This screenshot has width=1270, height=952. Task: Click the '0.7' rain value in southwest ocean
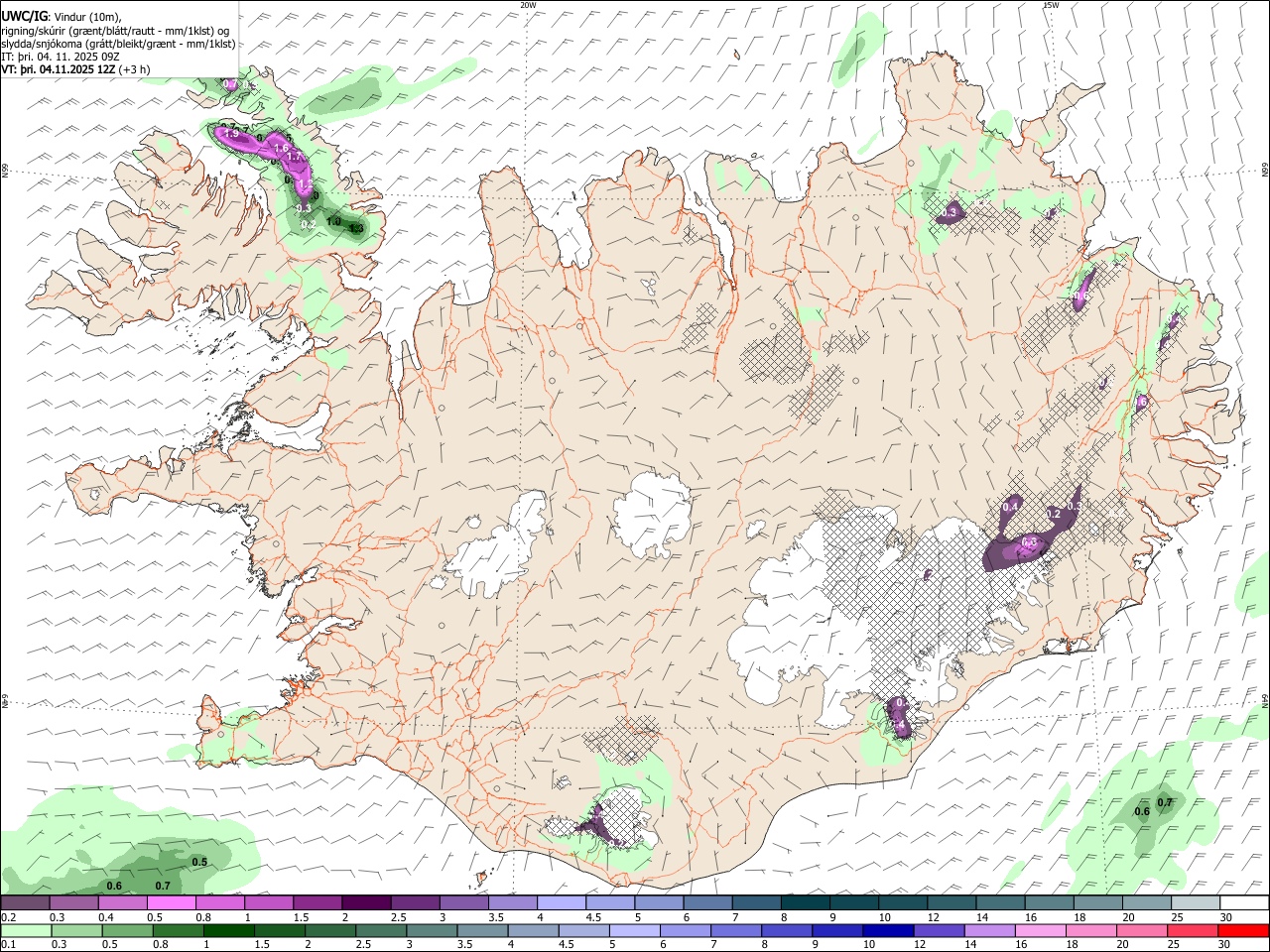tap(163, 886)
